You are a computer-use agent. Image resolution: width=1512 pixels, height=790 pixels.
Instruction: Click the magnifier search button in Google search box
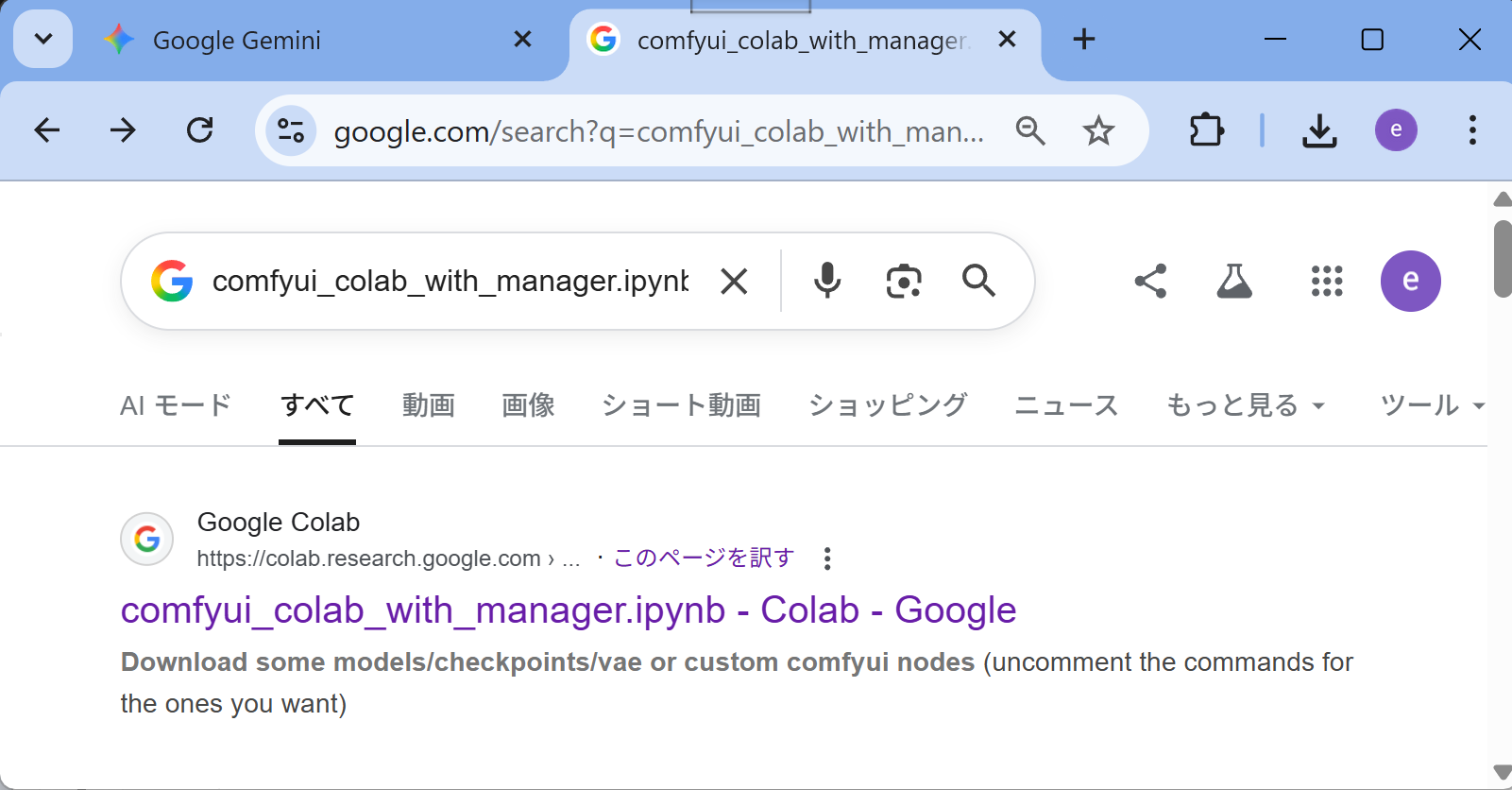pos(978,281)
